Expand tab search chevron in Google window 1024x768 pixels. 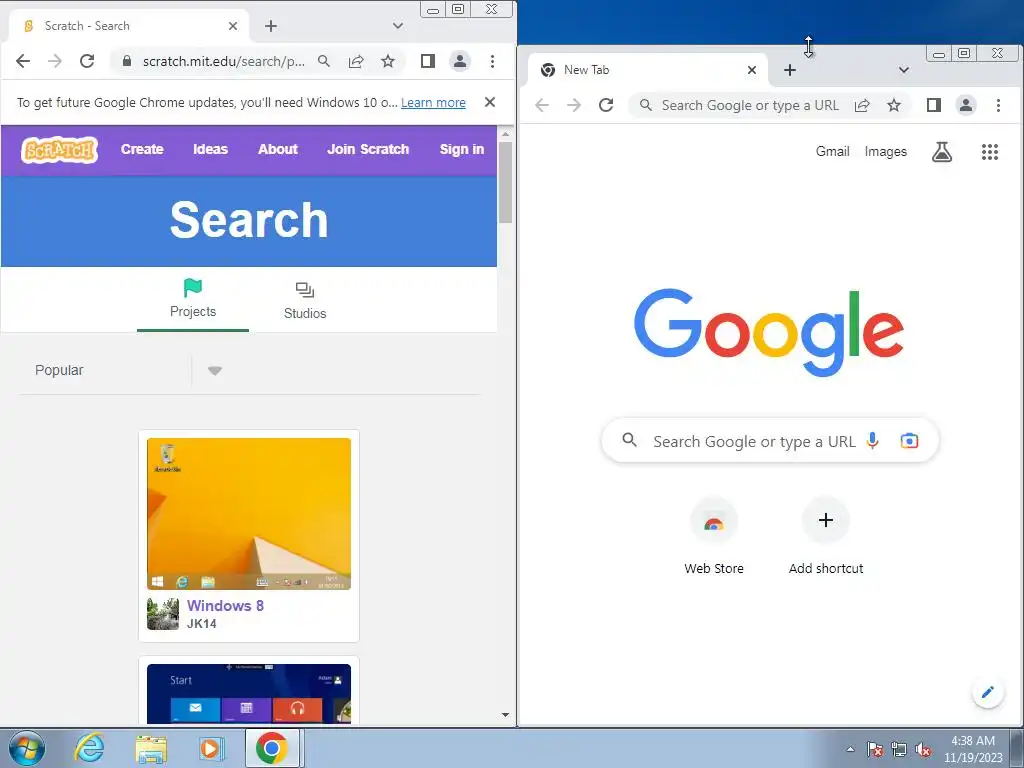coord(904,70)
